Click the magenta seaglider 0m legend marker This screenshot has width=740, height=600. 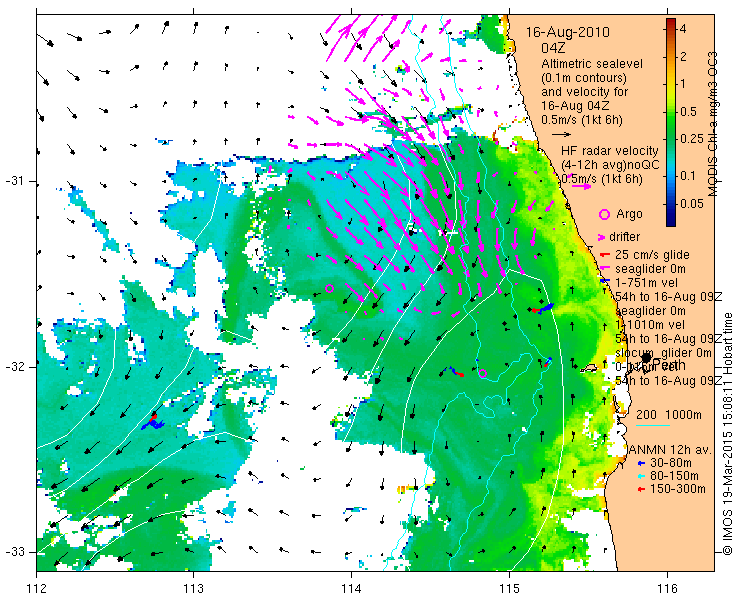point(604,269)
